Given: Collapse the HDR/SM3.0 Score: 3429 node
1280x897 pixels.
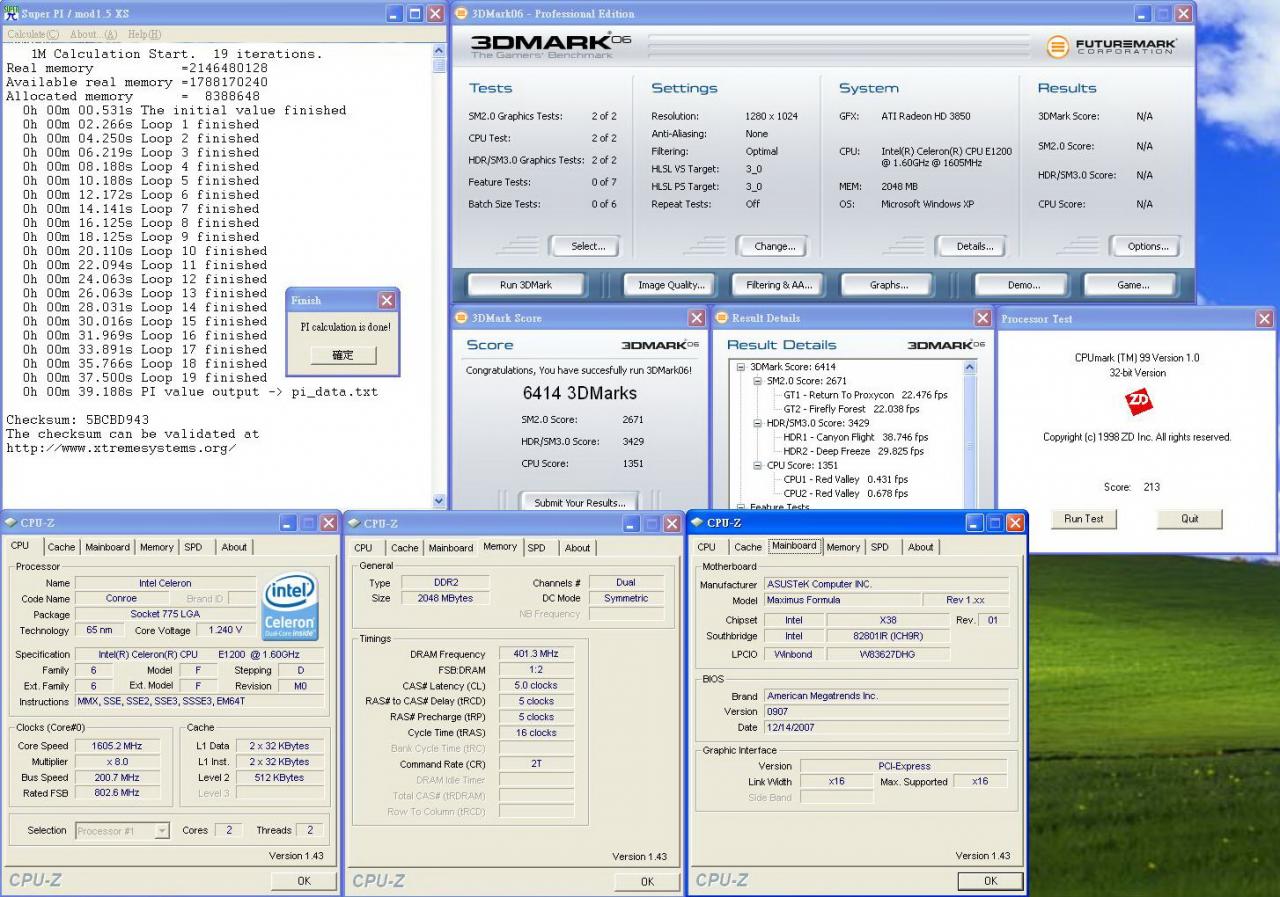Looking at the screenshot, I should (758, 423).
